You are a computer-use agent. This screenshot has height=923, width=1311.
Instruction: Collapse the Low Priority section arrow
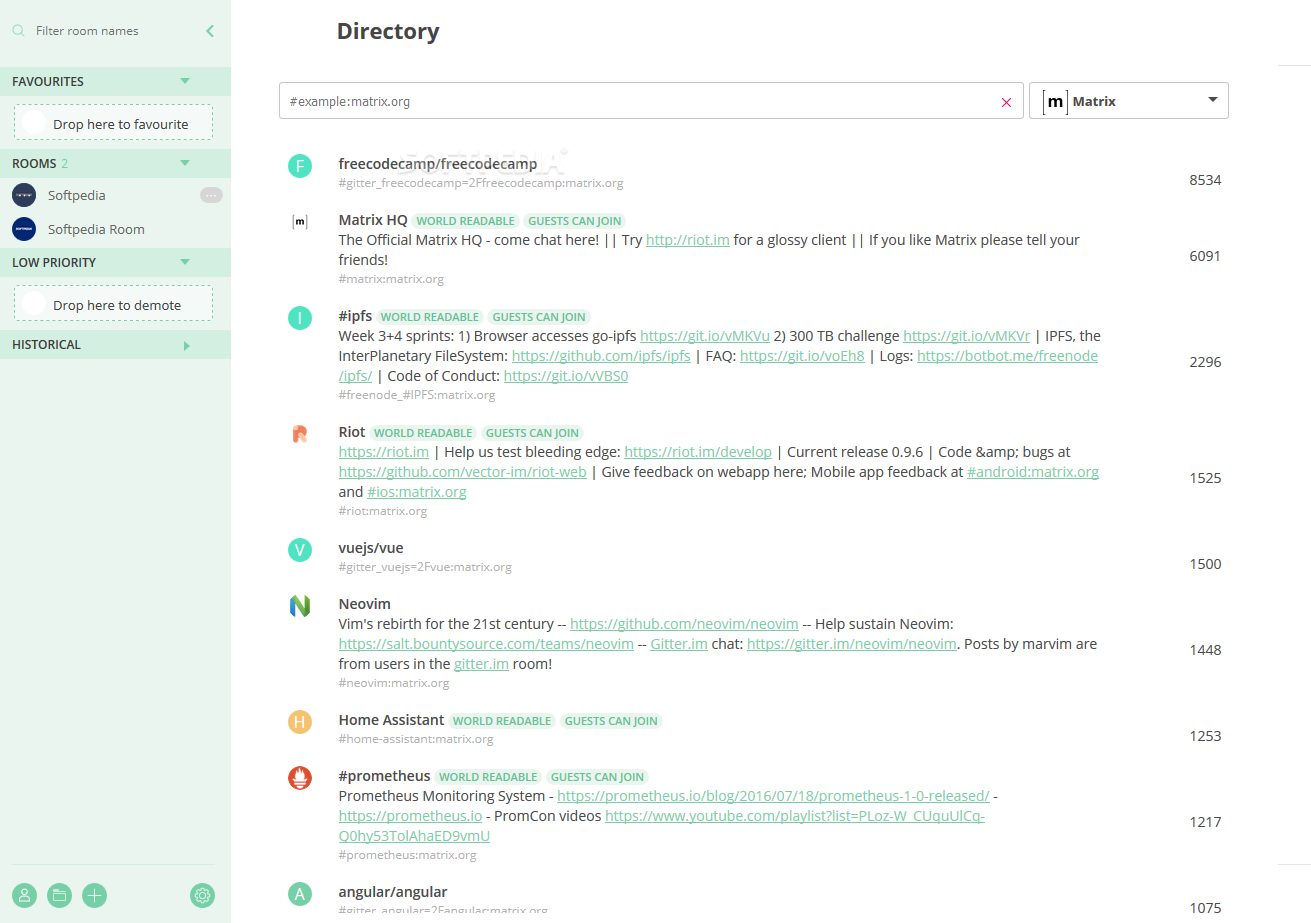185,262
